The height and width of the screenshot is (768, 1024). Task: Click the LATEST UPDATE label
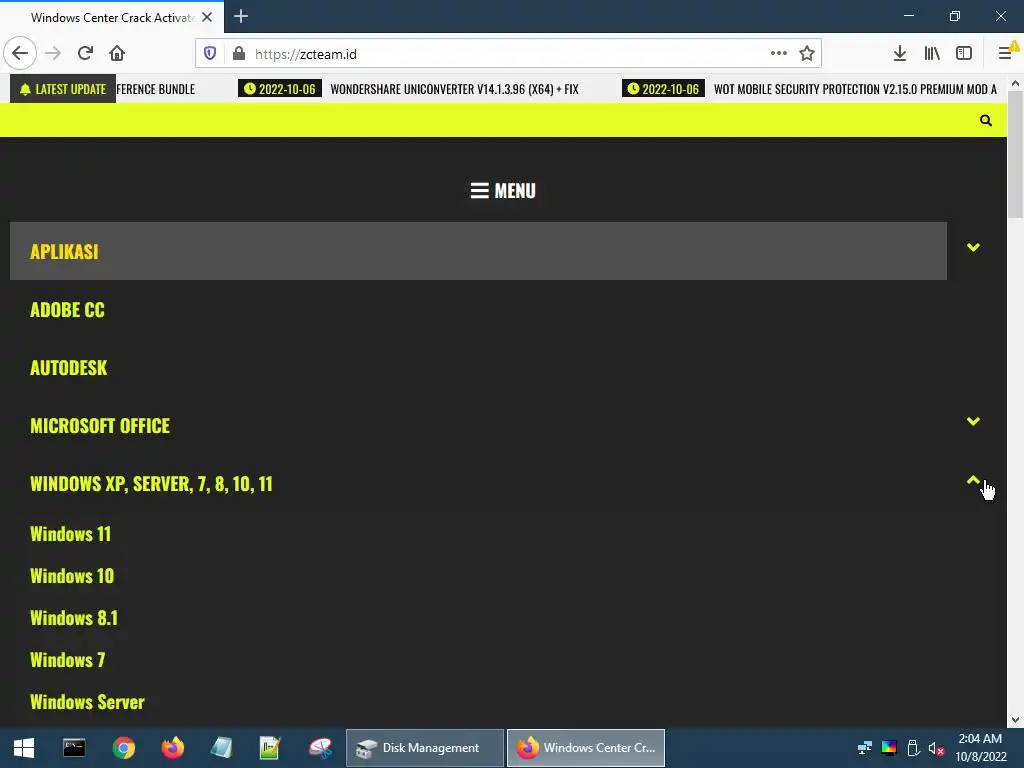pos(63,89)
